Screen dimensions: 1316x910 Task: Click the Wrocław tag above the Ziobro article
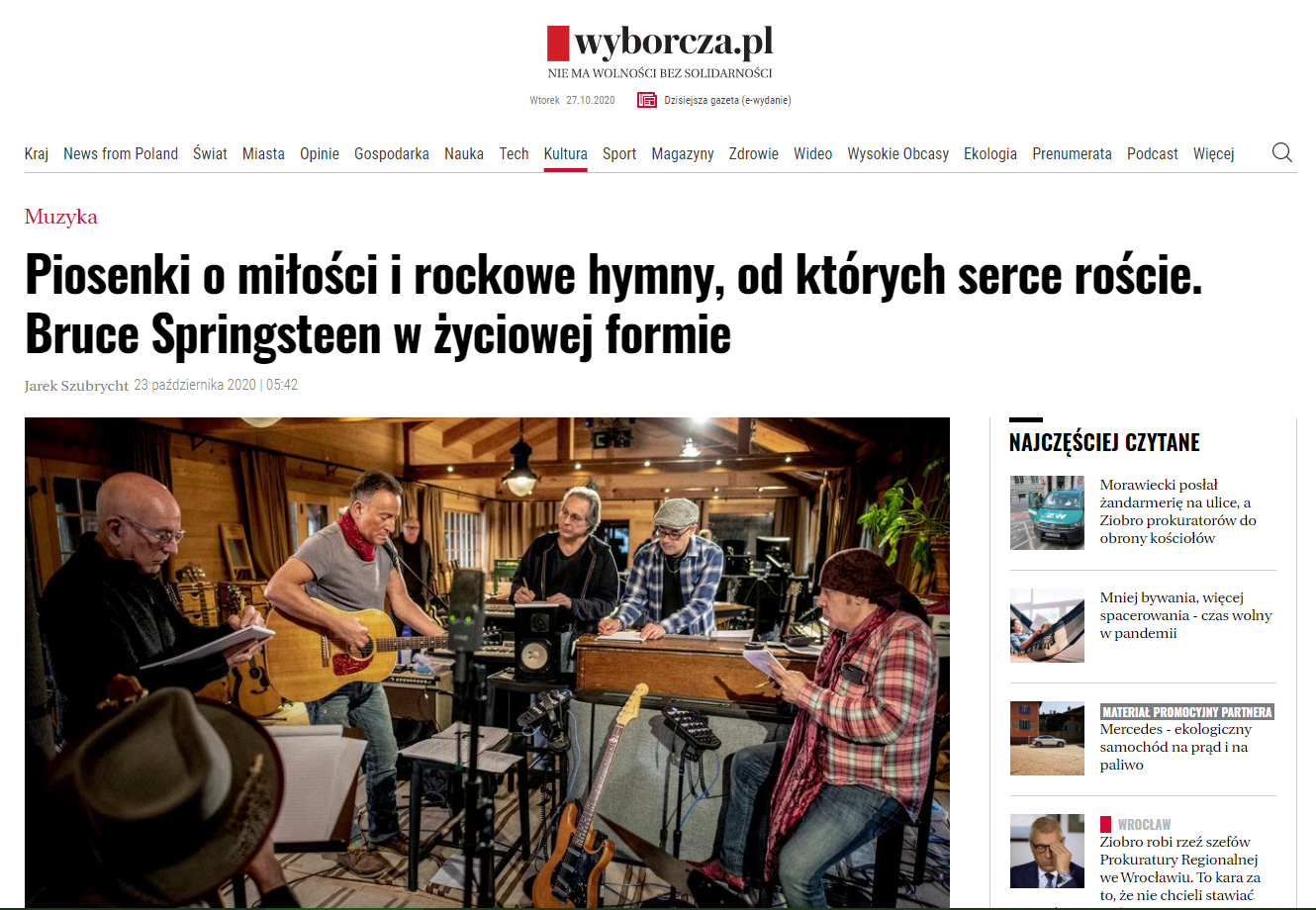[1144, 824]
